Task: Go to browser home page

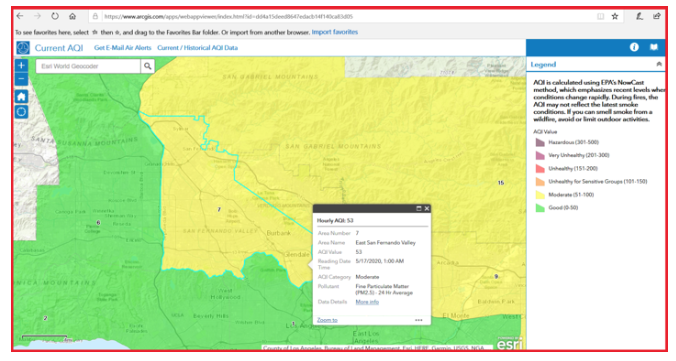Action: [x=72, y=16]
